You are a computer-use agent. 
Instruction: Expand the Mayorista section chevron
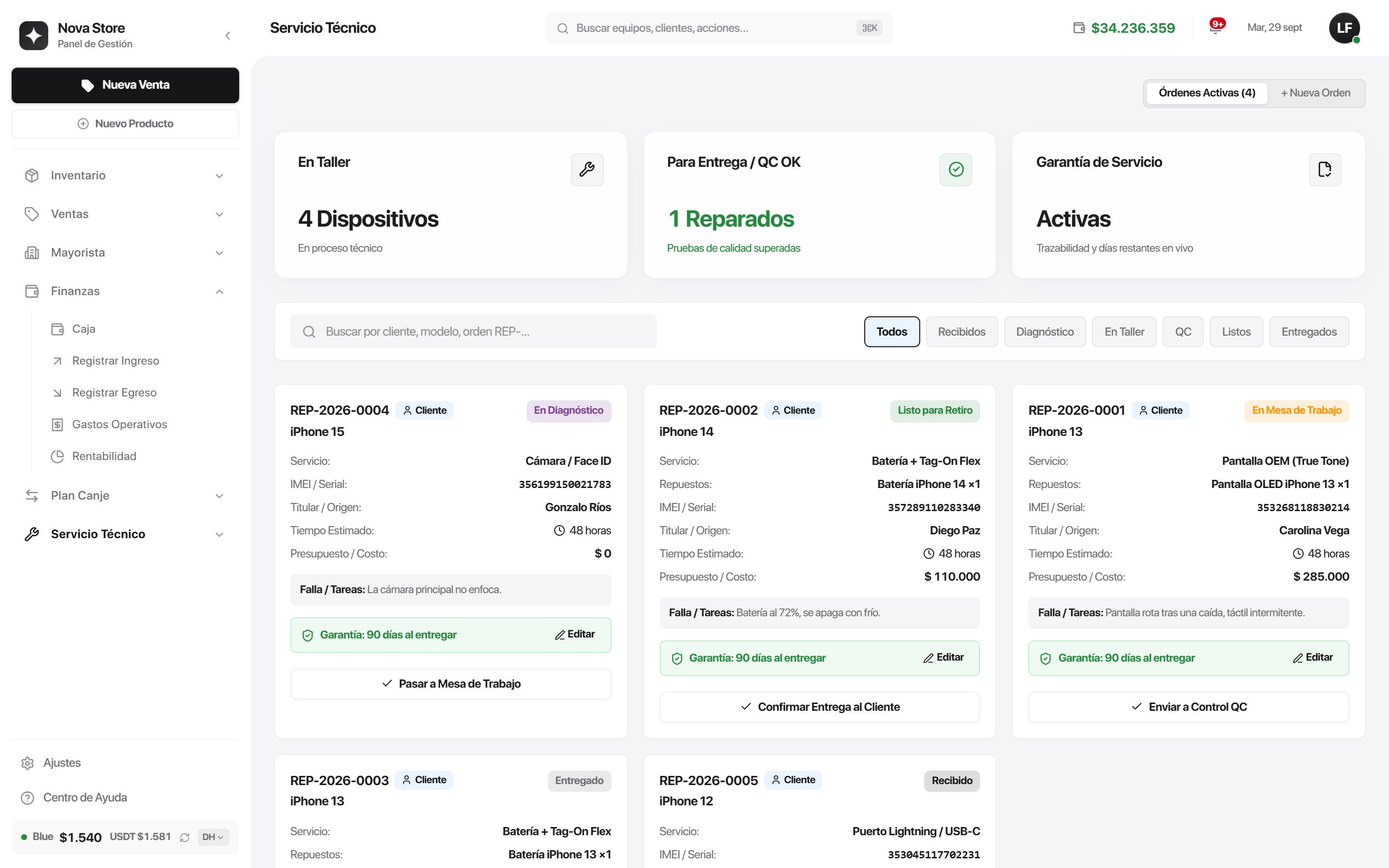(x=219, y=253)
